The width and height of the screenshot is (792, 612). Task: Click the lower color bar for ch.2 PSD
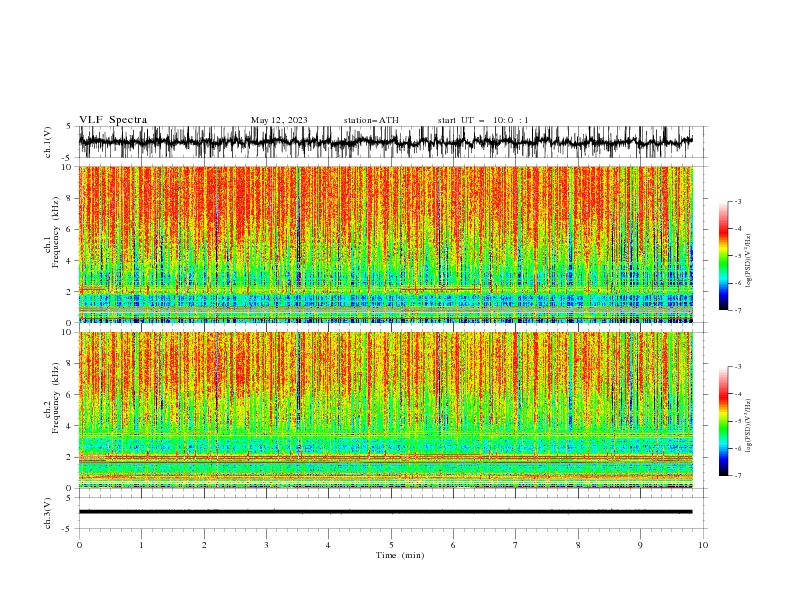[724, 421]
